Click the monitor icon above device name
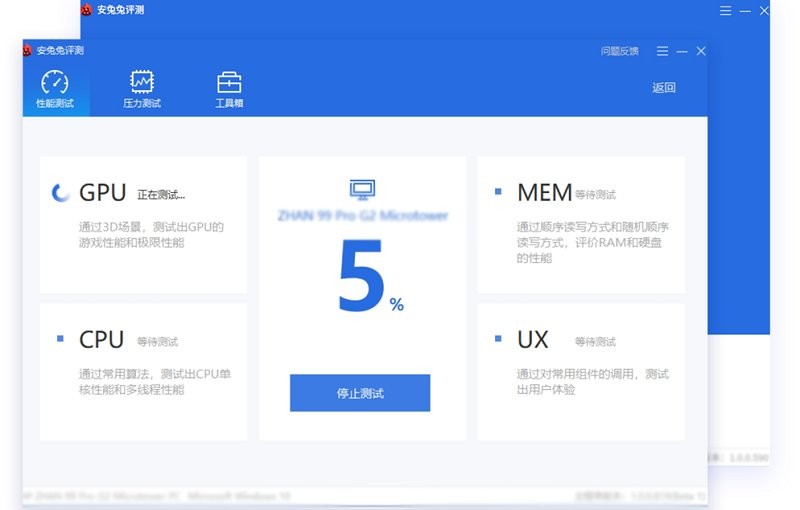Screen dimensions: 800x510 tap(362, 189)
